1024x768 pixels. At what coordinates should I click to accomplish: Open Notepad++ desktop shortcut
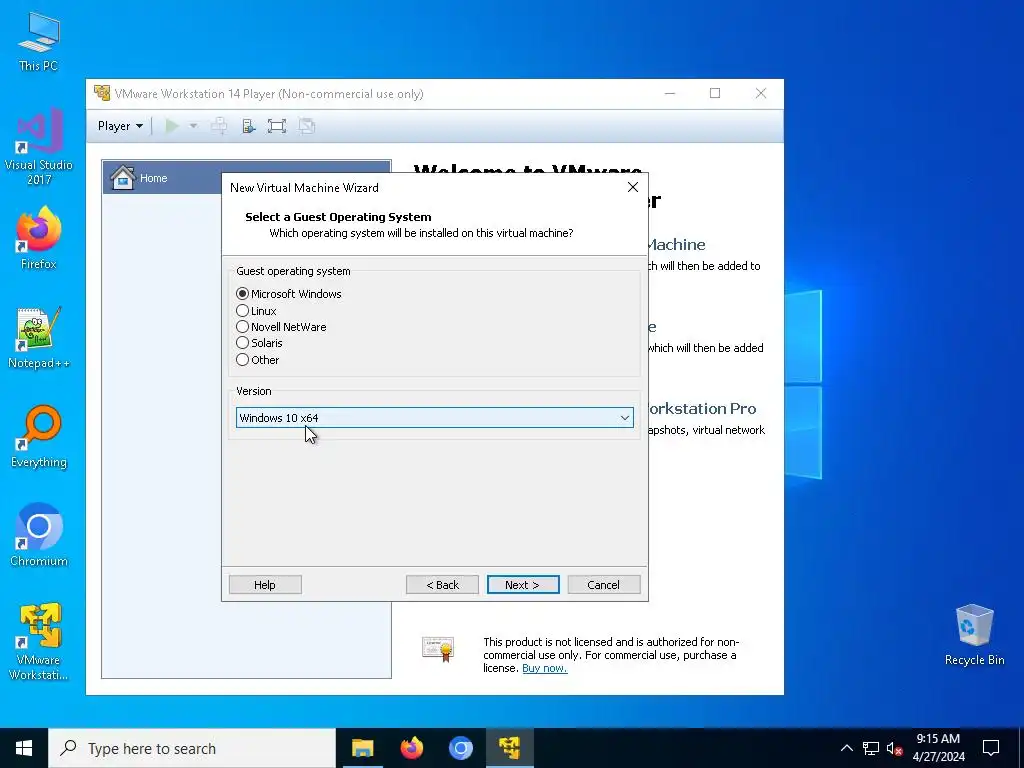(x=39, y=338)
